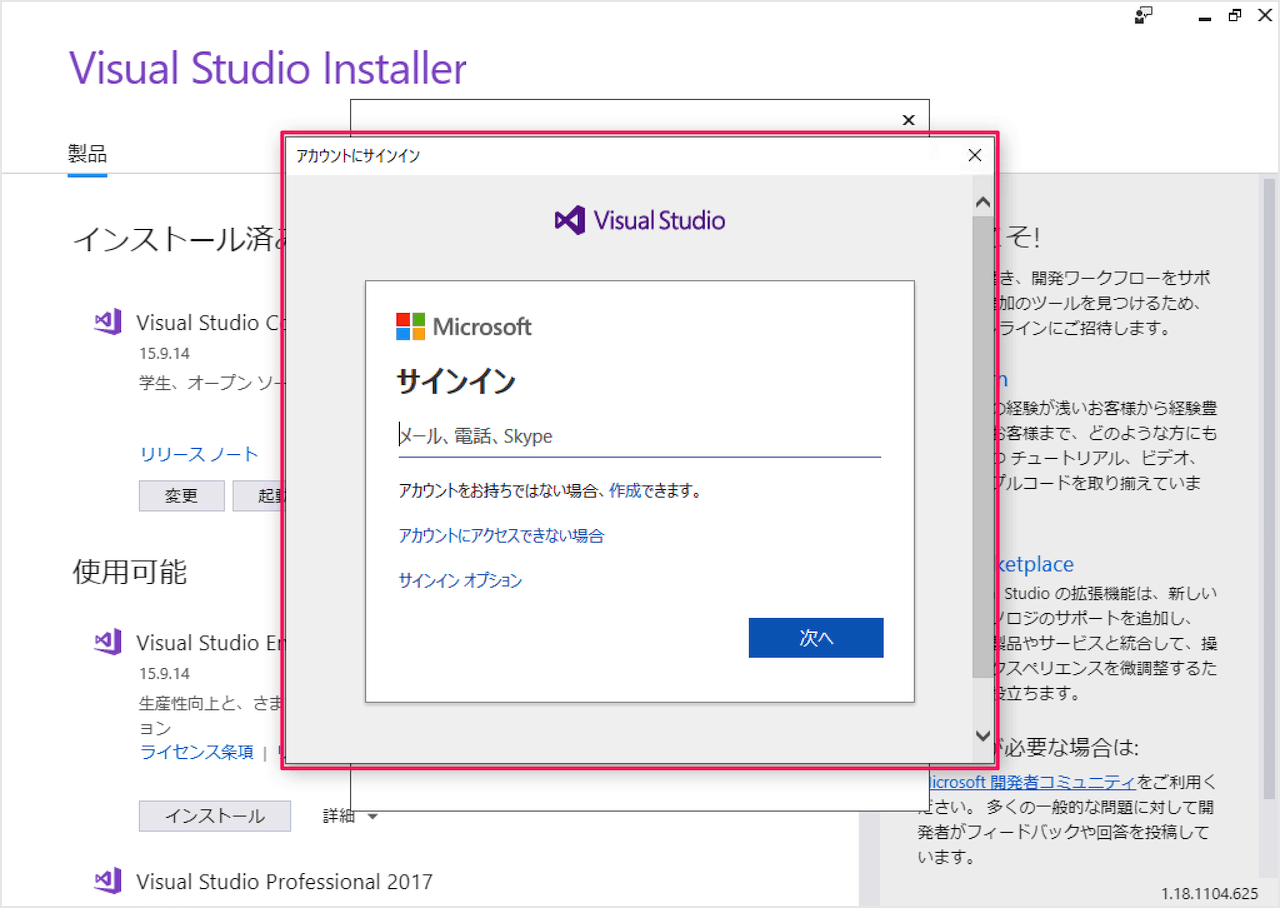Click the Visual Studio Community product icon
Viewport: 1280px width, 908px height.
(x=107, y=322)
